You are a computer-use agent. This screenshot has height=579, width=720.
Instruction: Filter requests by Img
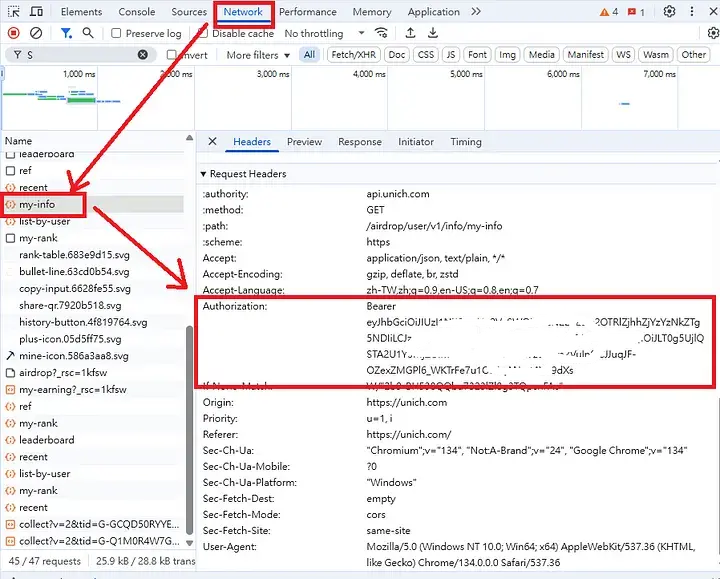[x=507, y=55]
